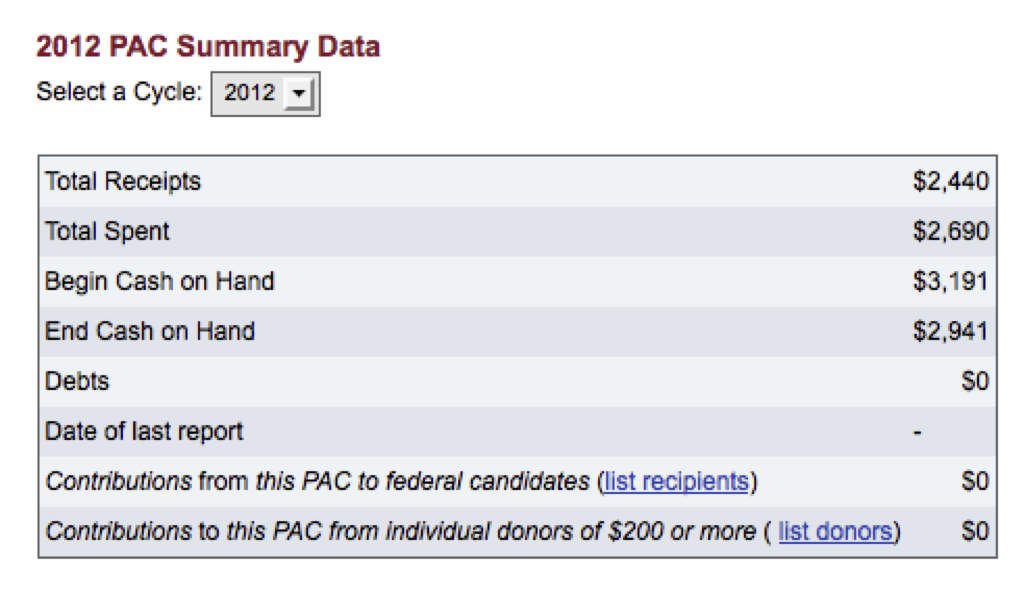Viewport: 1036px width, 592px height.
Task: Select the Debts row label
Action: pos(77,382)
